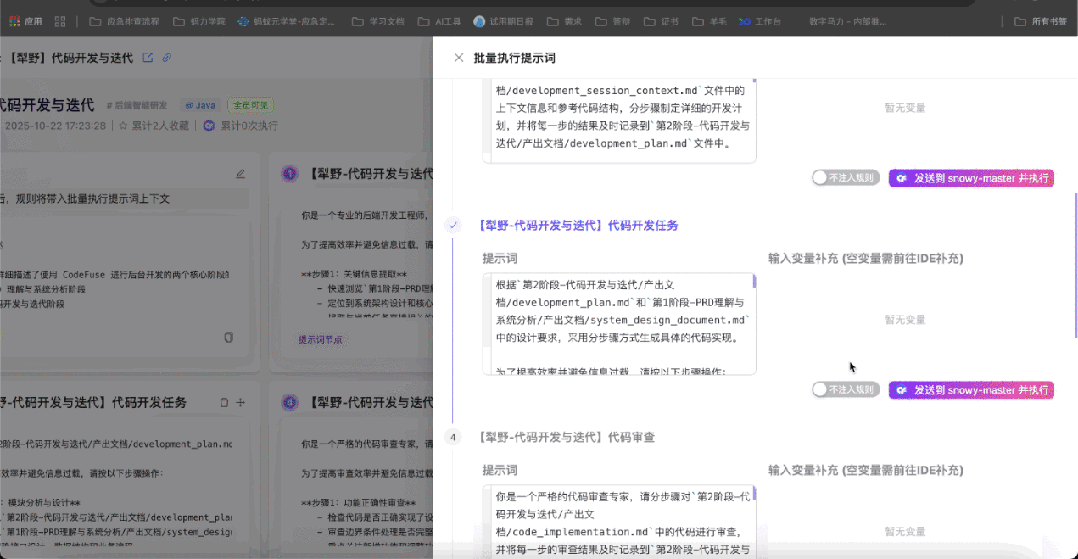This screenshot has width=1078, height=559.
Task: Click the checkmark step icon for 代码开发任务
Action: pos(453,226)
